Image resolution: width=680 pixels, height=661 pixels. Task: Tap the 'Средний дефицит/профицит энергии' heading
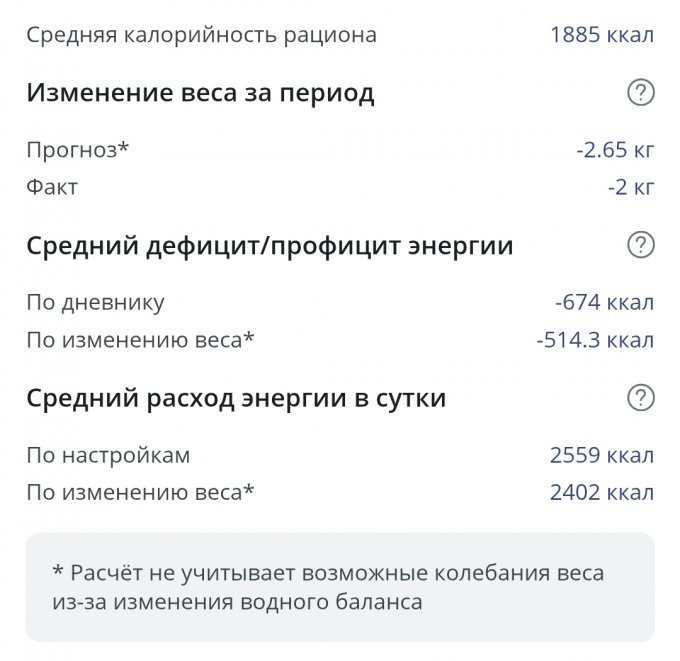point(269,246)
